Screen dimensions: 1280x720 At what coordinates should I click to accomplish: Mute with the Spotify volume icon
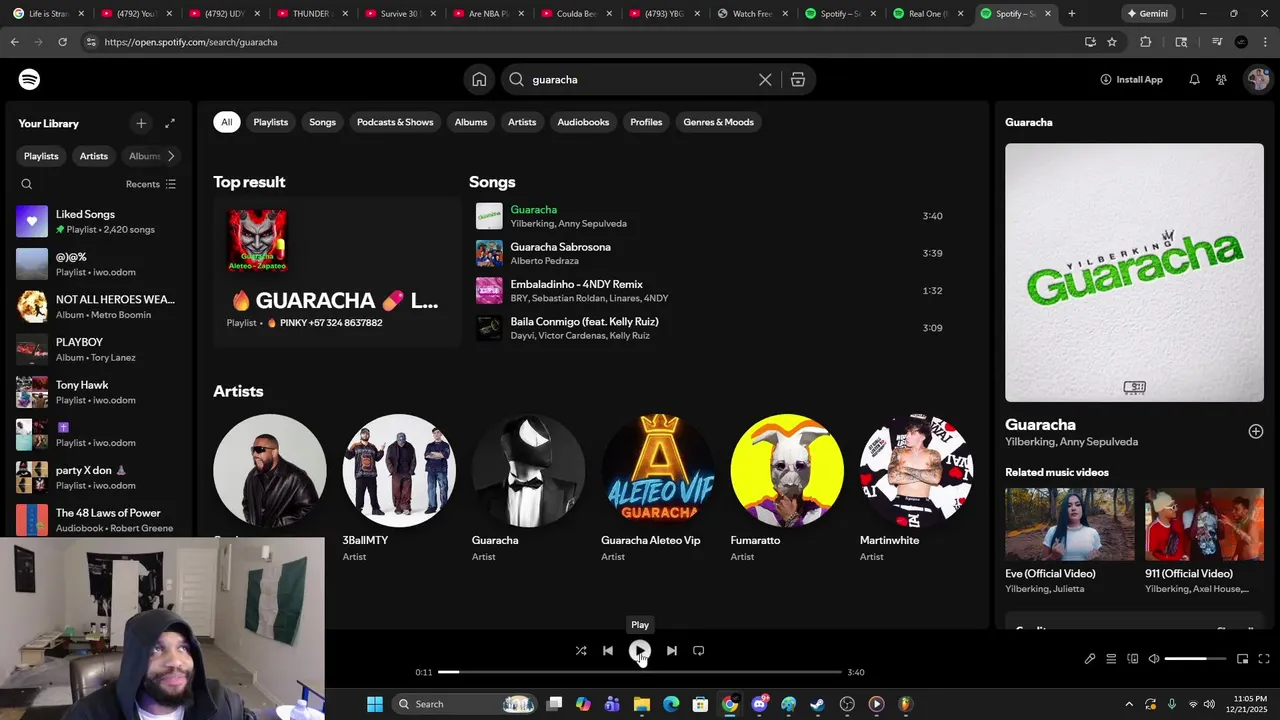[1154, 659]
